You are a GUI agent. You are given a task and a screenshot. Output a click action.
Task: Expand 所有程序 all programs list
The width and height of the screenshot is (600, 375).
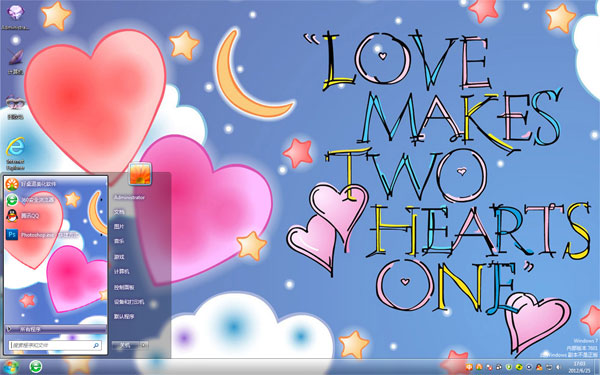point(56,329)
